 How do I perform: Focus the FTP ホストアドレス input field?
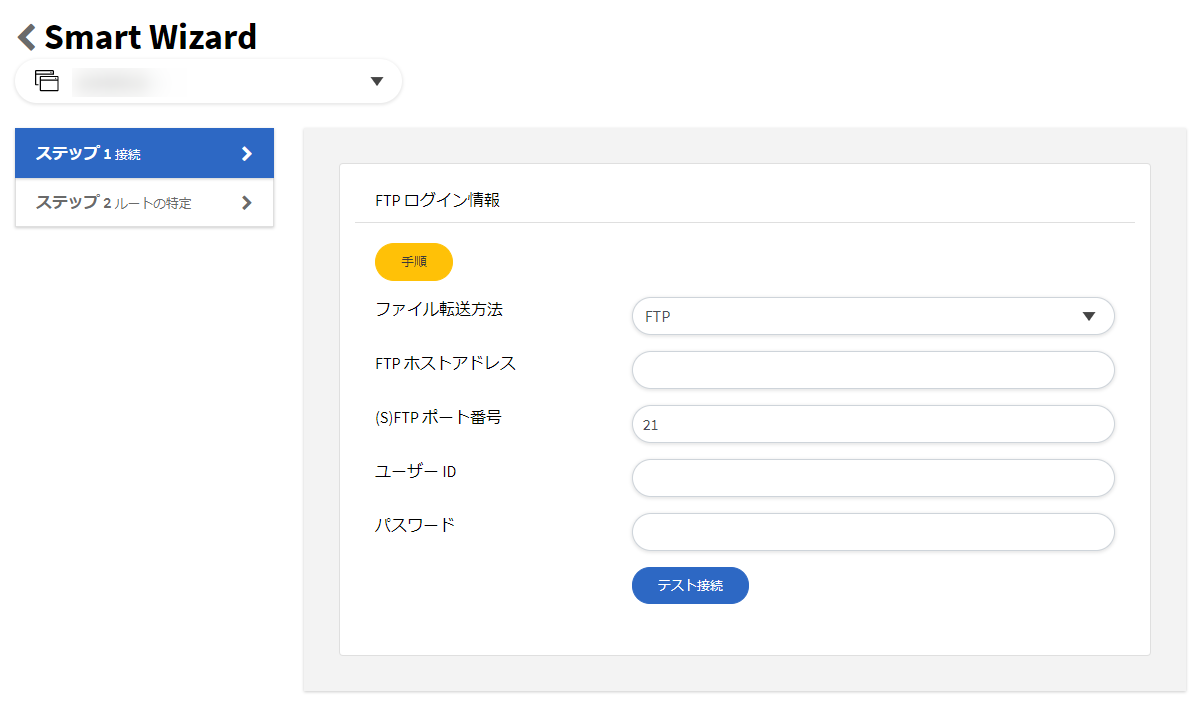pyautogui.click(x=872, y=370)
